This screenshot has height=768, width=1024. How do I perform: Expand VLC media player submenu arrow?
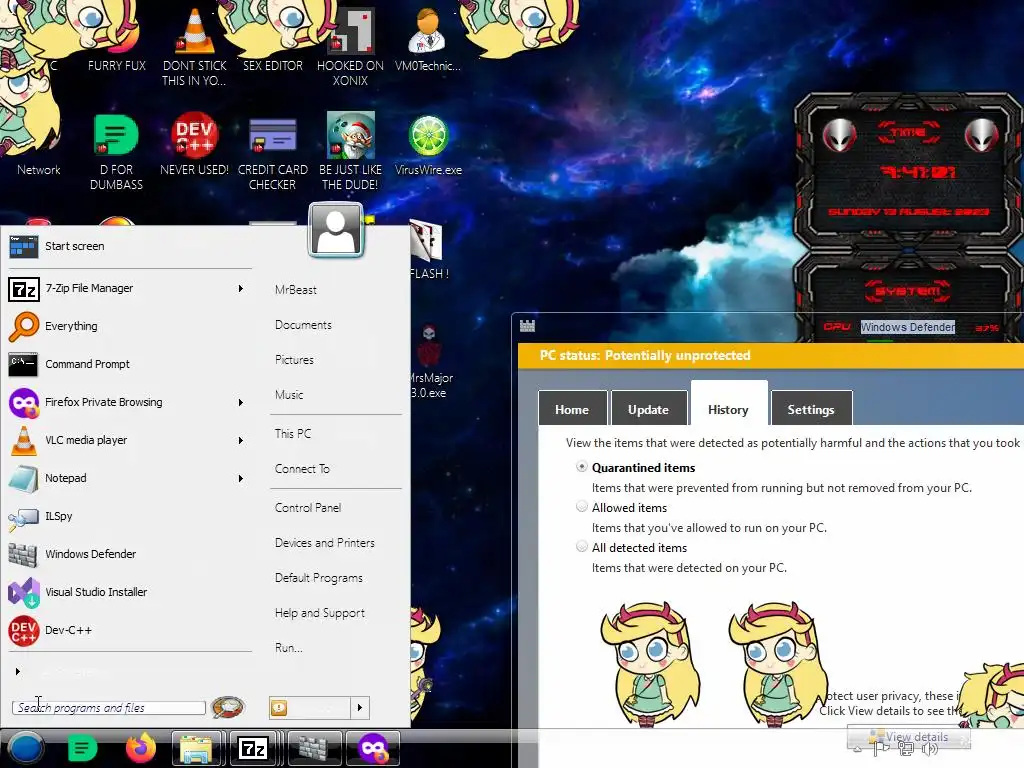click(240, 440)
